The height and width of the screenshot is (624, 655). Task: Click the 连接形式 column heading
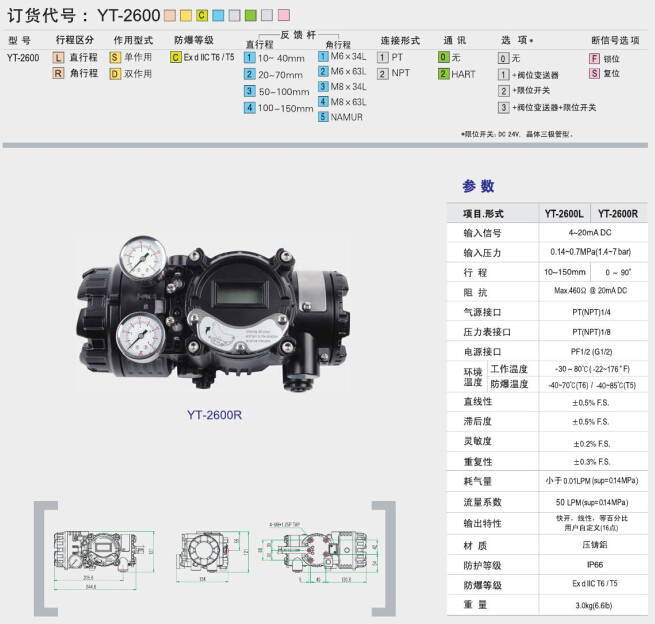coord(400,41)
